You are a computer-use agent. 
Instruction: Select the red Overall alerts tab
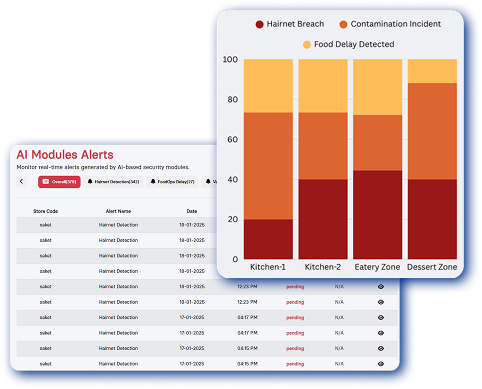59,182
